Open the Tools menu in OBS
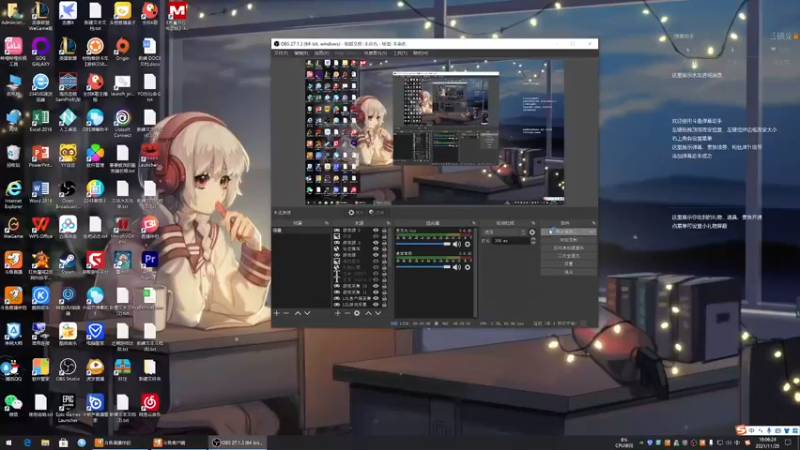The height and width of the screenshot is (450, 800). [400, 53]
